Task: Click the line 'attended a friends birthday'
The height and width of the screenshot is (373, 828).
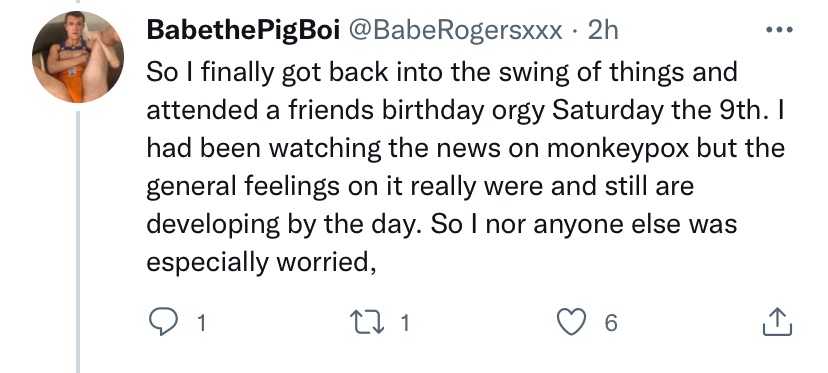Action: click(x=465, y=111)
